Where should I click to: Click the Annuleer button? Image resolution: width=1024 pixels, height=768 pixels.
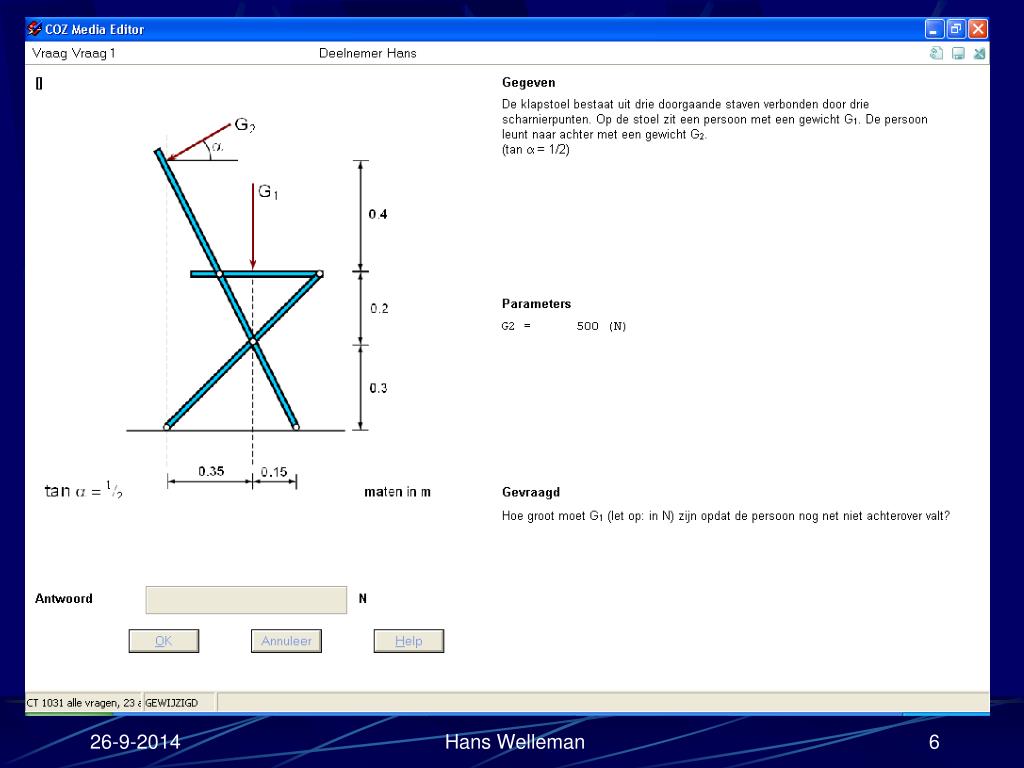[x=286, y=641]
